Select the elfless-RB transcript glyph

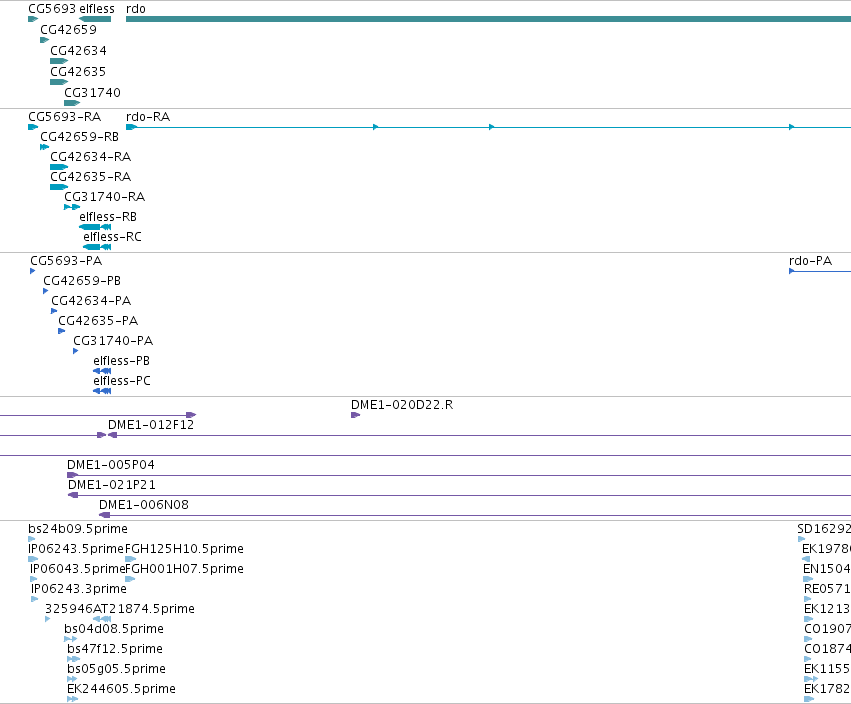95,227
